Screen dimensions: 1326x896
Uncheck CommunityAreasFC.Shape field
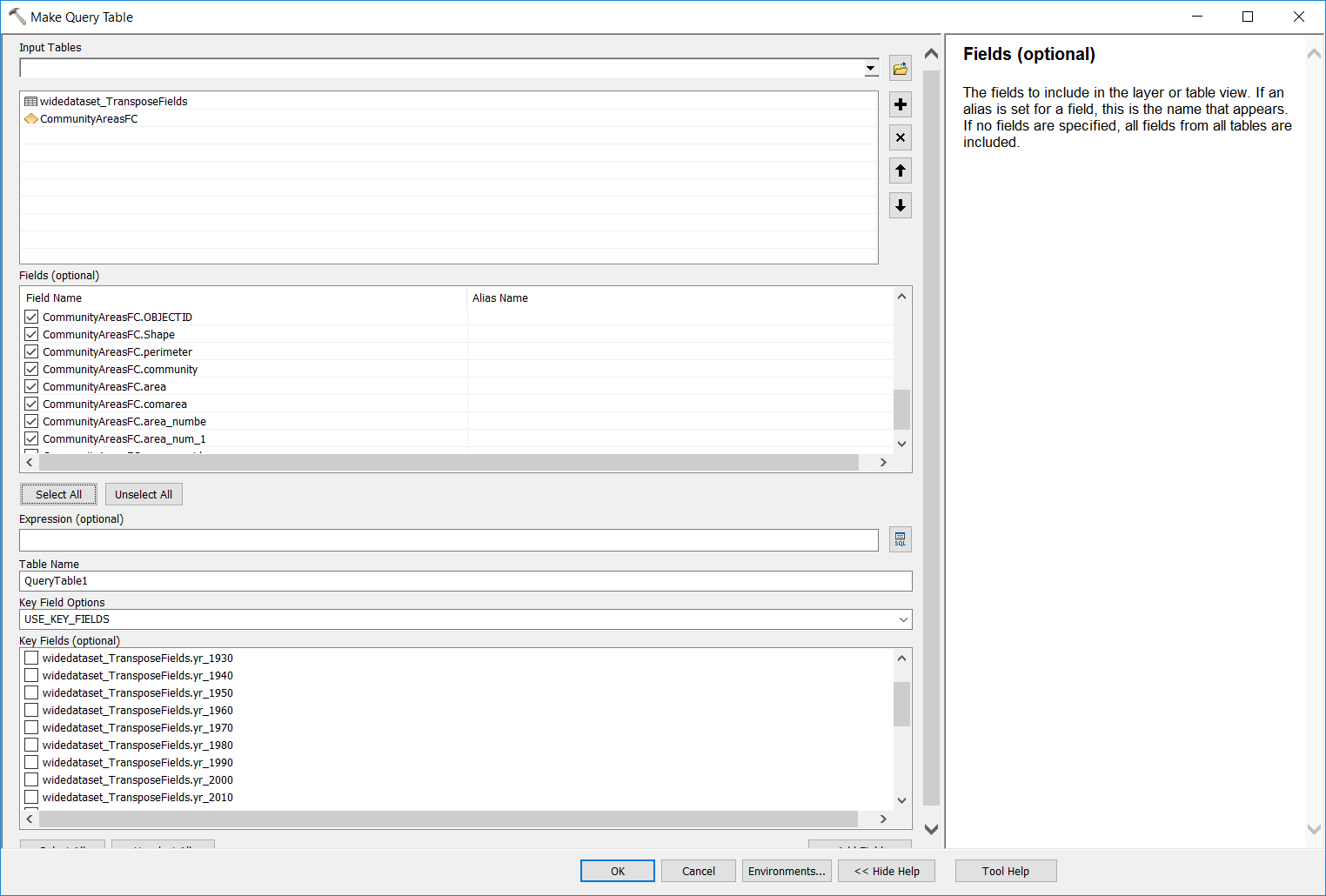[x=31, y=334]
